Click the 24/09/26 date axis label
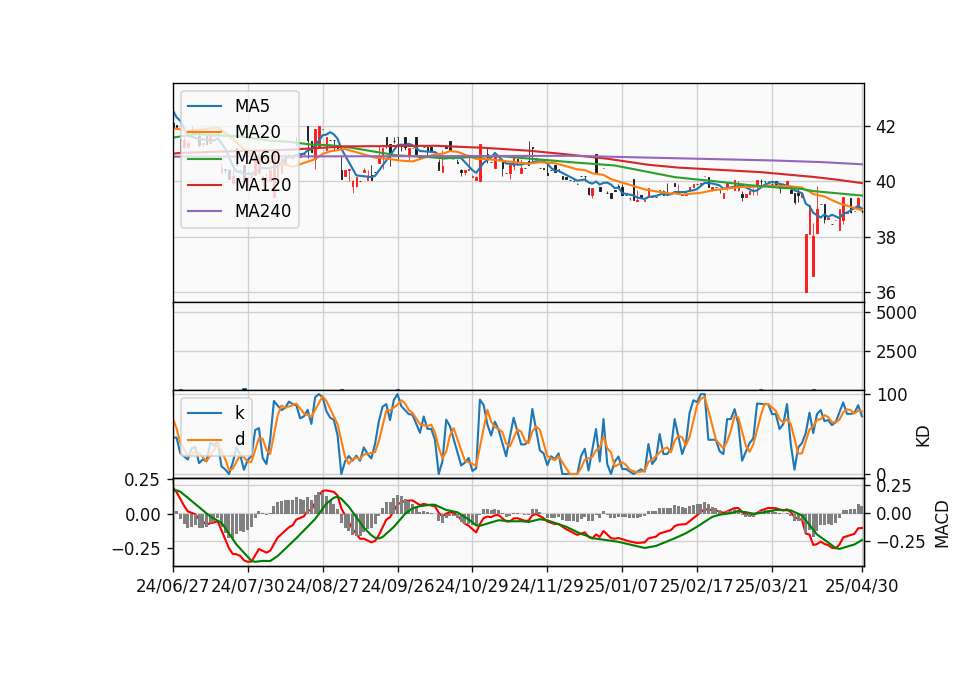The height and width of the screenshot is (690, 960). tap(397, 587)
